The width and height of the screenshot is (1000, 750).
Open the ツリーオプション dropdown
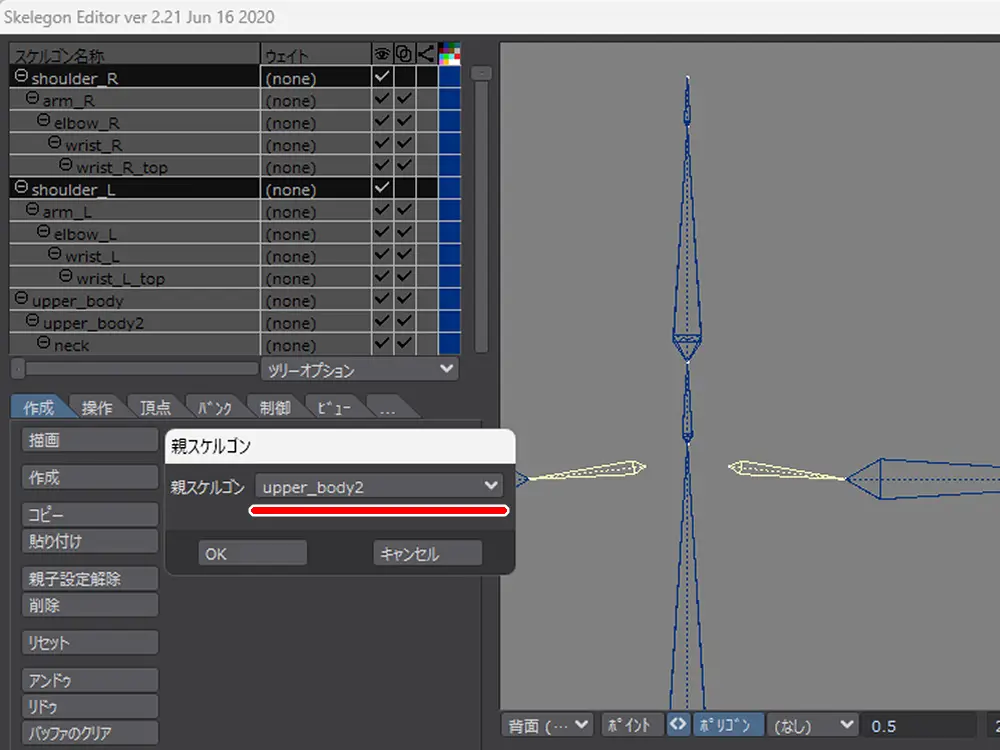[x=360, y=370]
